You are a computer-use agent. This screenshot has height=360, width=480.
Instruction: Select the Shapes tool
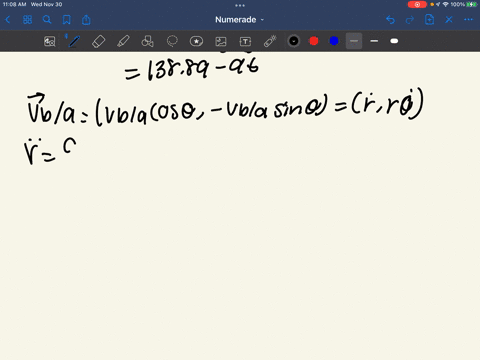pos(147,41)
